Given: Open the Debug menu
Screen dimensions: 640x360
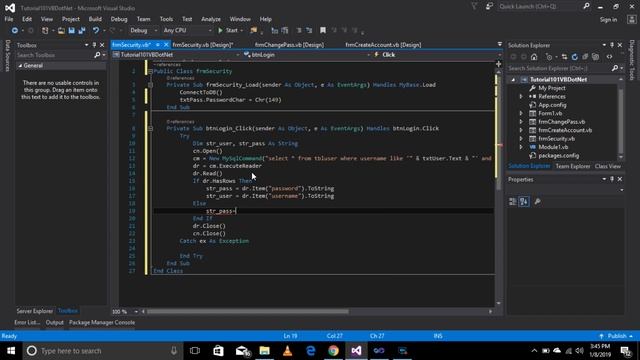Looking at the screenshot, I should coord(119,19).
